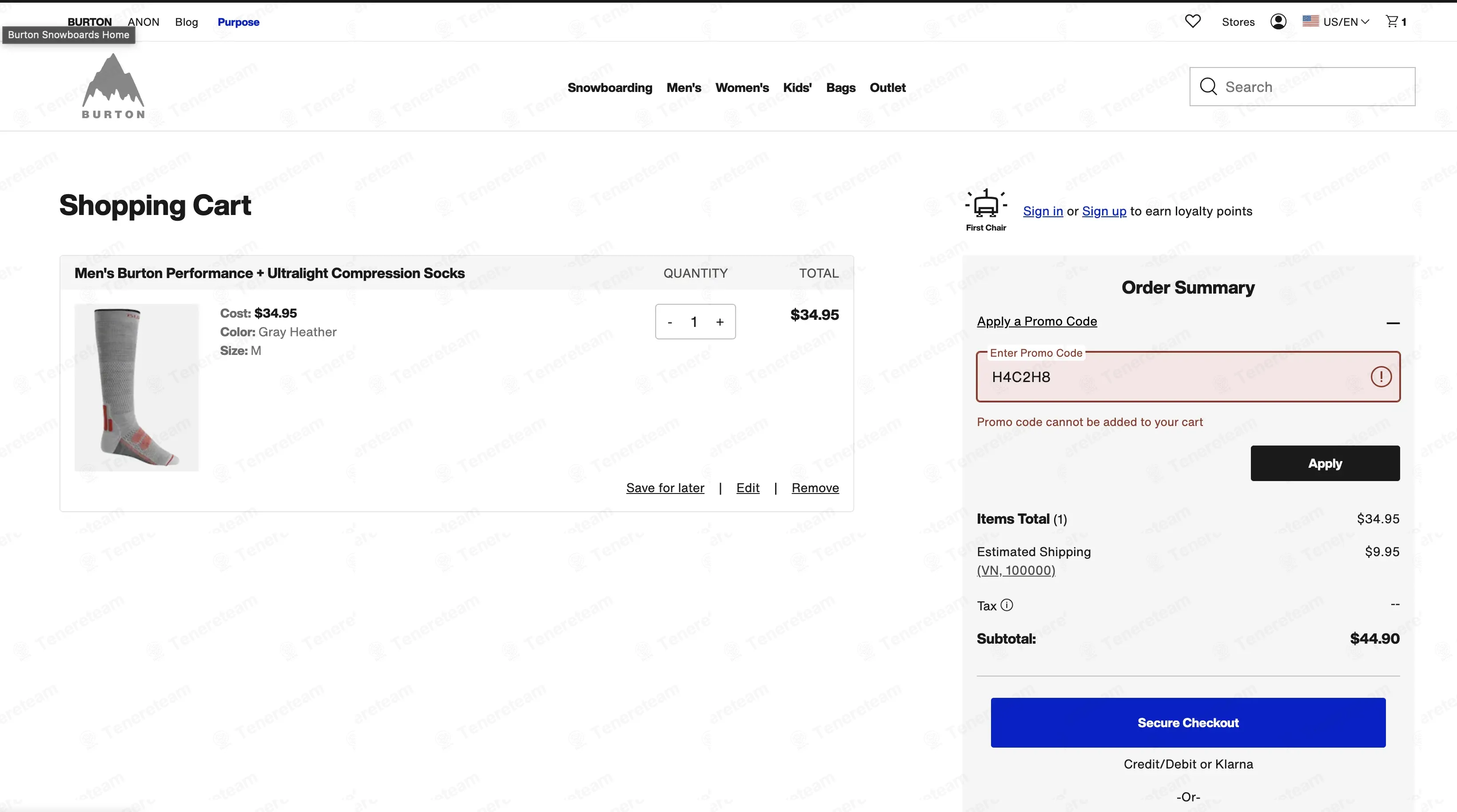
Task: Click the 'Size: M' text
Action: 240,350
